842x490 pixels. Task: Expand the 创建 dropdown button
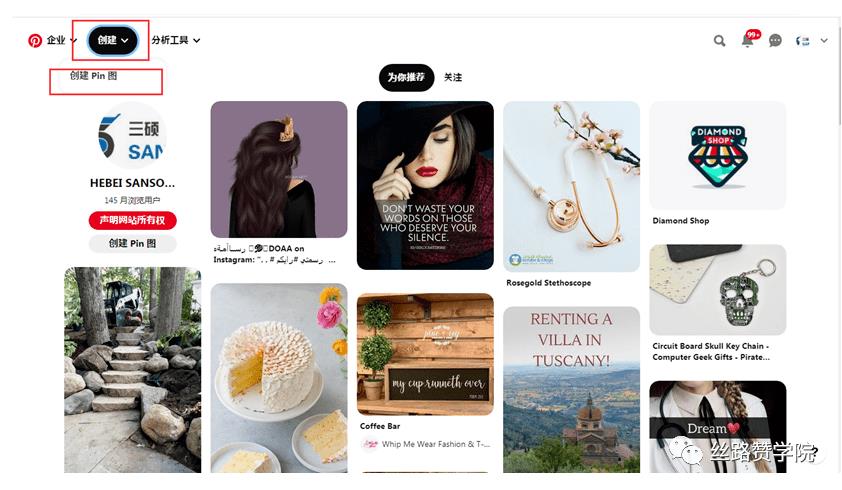tap(113, 40)
